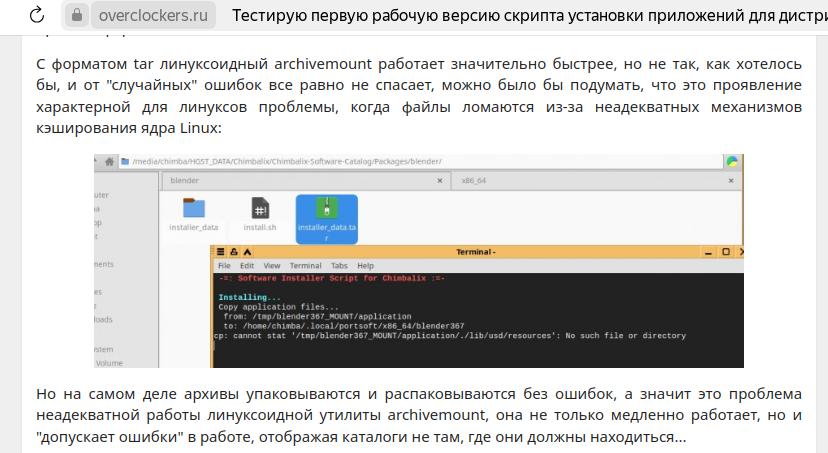Screen dimensions: 828x453
Task: Close the 'x86_64' tab with its X
Action: pyautogui.click(x=731, y=181)
